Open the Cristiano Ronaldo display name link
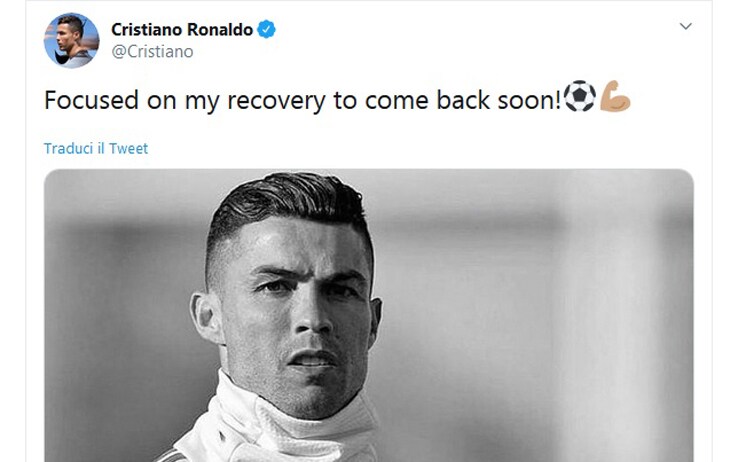The width and height of the screenshot is (738, 462). point(182,30)
